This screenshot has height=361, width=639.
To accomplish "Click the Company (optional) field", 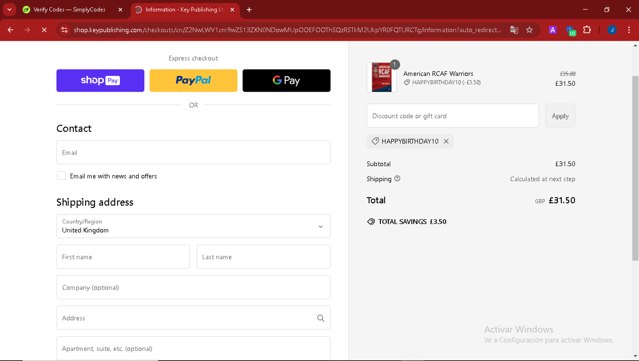I will pyautogui.click(x=193, y=287).
